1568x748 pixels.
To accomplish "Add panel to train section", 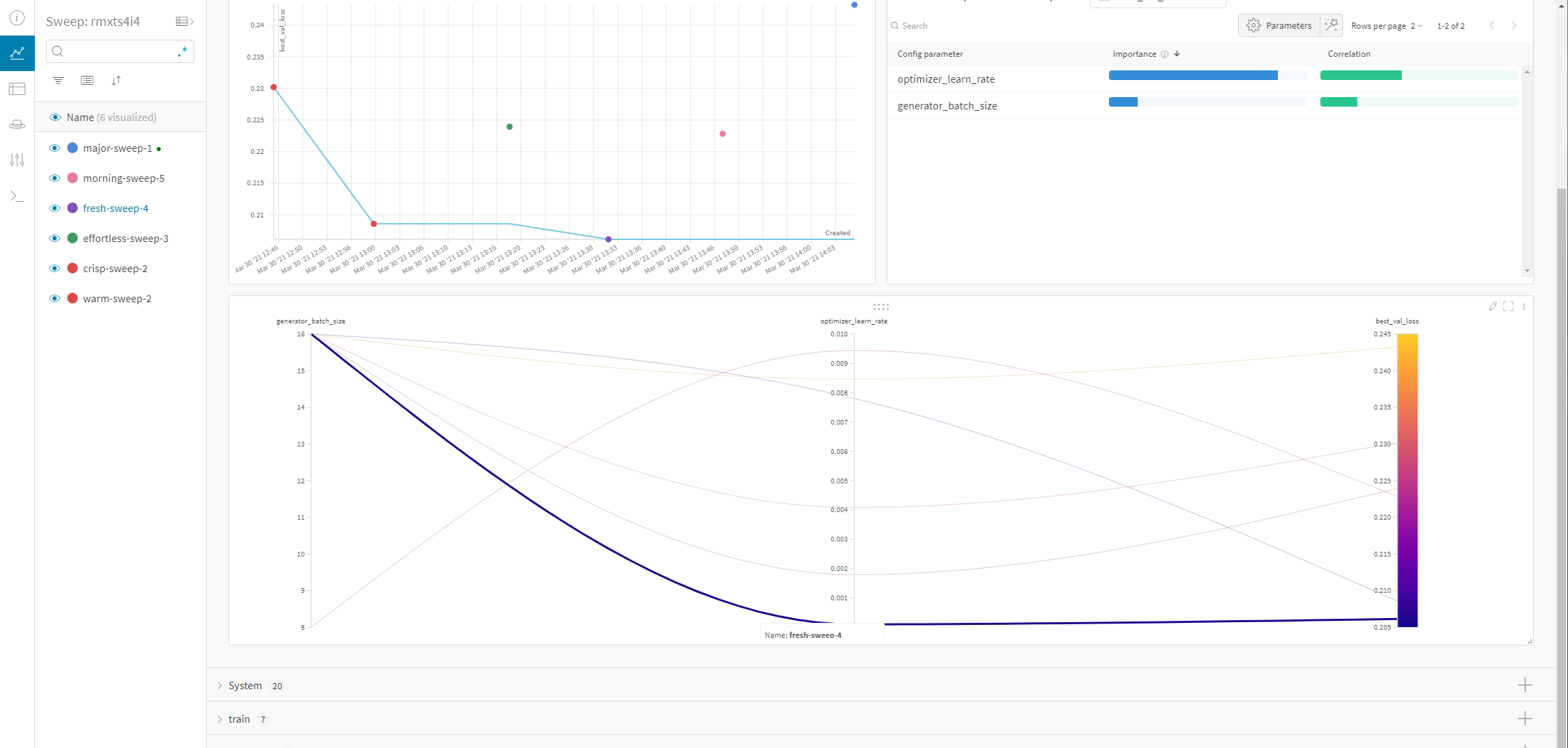I will [x=1525, y=719].
